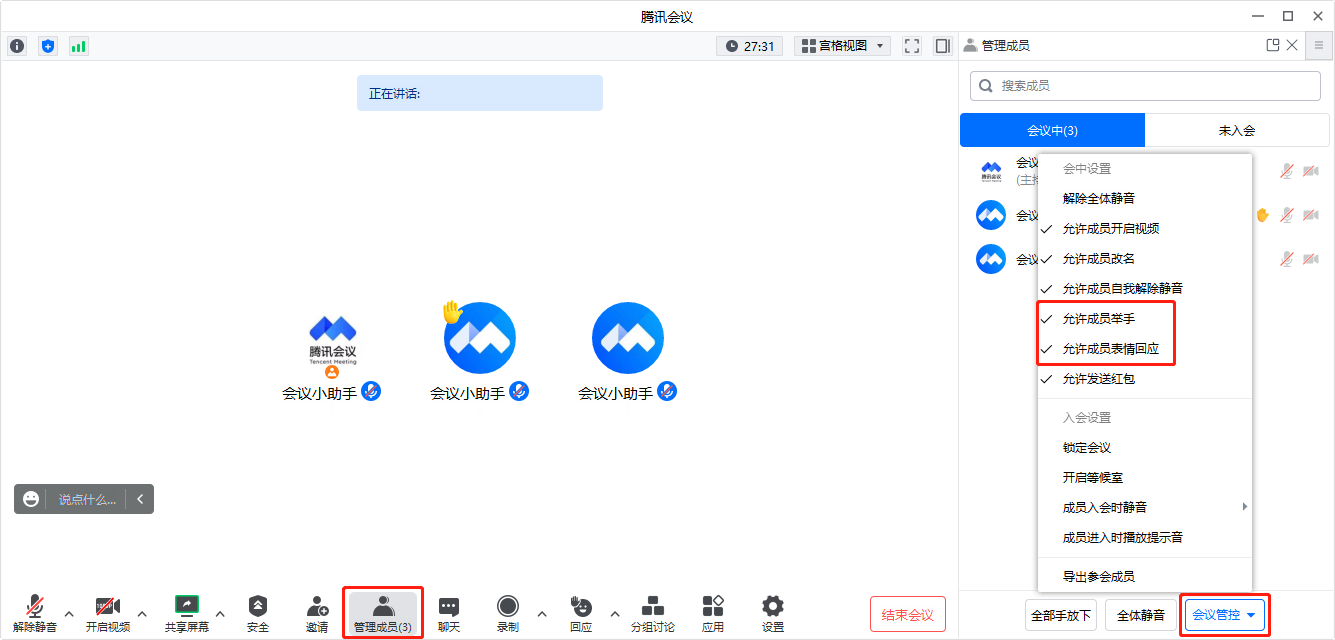Toggle 允许发送红包 option
Image resolution: width=1335 pixels, height=640 pixels.
point(1145,379)
